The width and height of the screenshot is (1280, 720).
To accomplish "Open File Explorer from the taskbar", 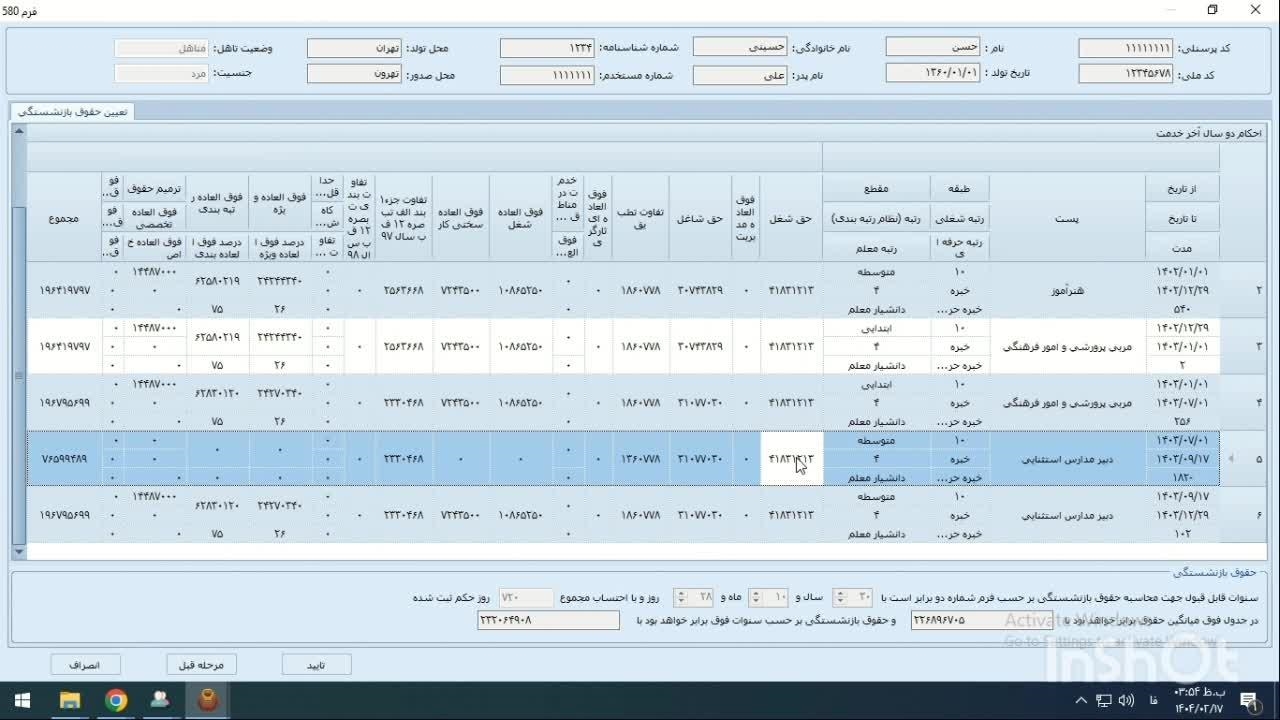I will coord(69,700).
